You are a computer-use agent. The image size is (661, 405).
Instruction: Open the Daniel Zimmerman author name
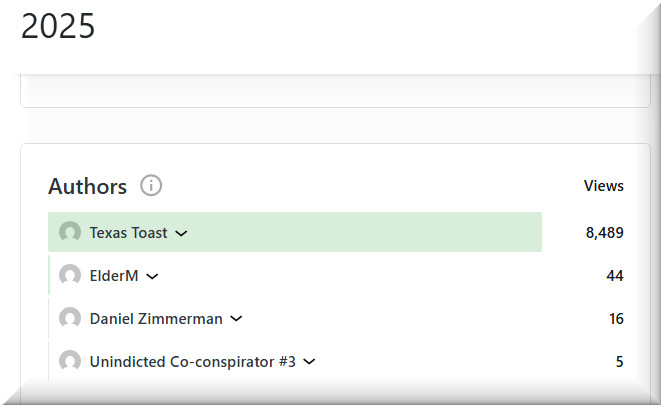click(155, 319)
